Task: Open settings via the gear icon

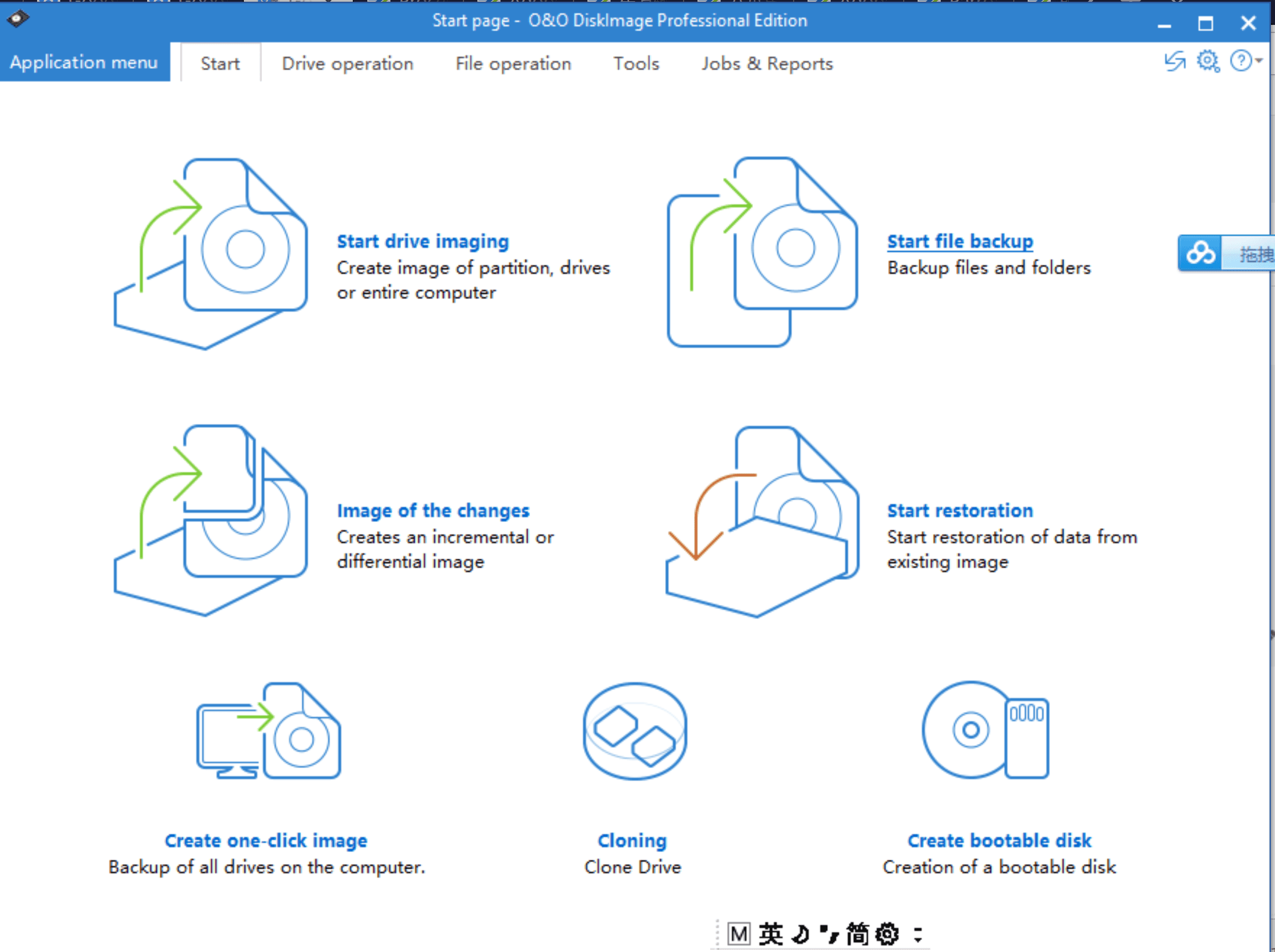Action: tap(1208, 61)
